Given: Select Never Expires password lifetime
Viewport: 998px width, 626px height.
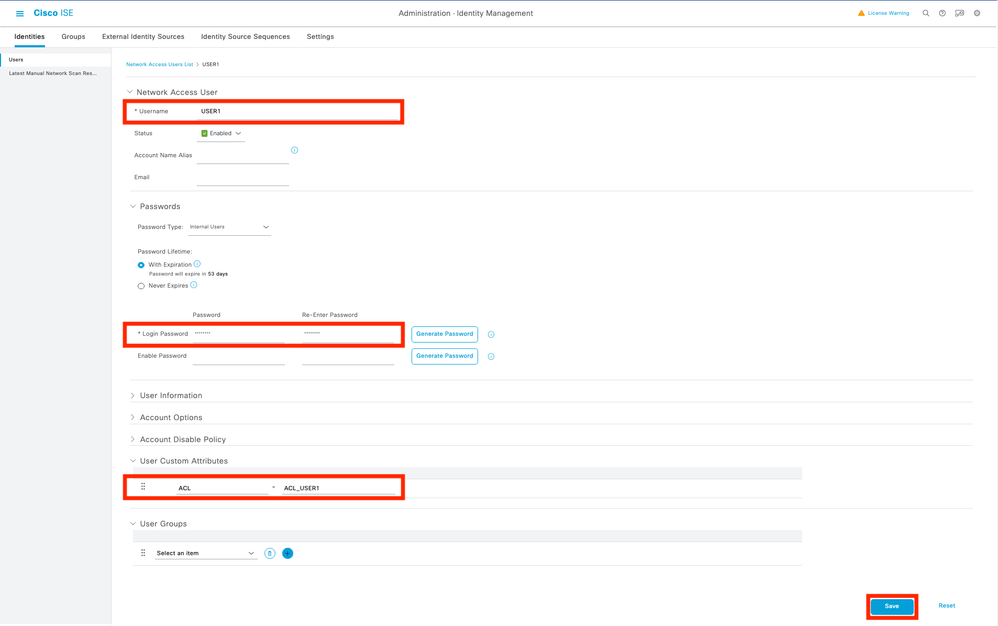Looking at the screenshot, I should point(141,286).
